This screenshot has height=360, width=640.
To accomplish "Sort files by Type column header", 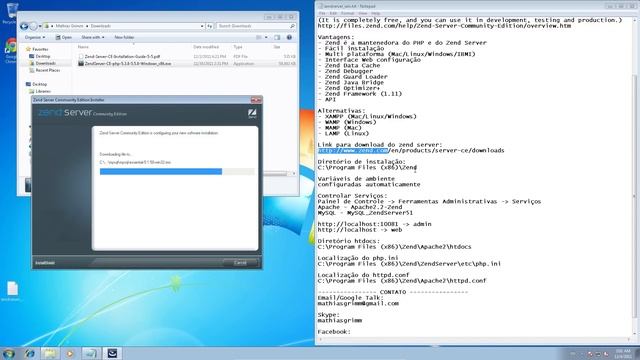I will point(238,47).
